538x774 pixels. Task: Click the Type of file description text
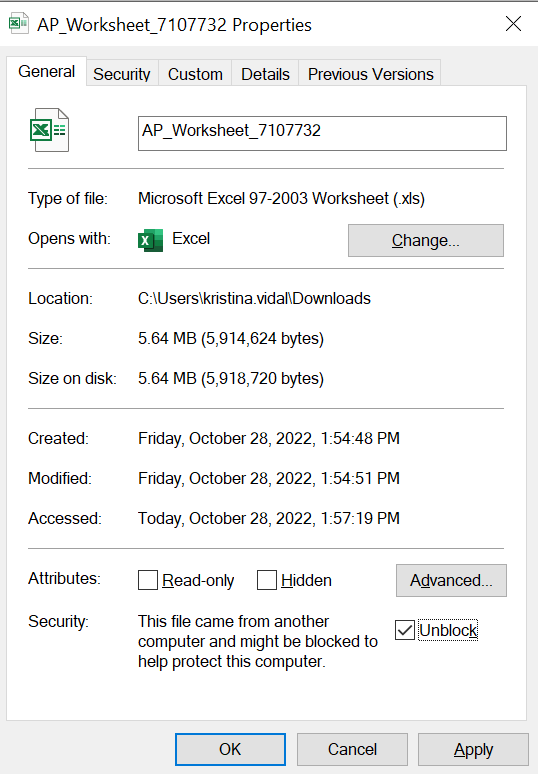[281, 198]
